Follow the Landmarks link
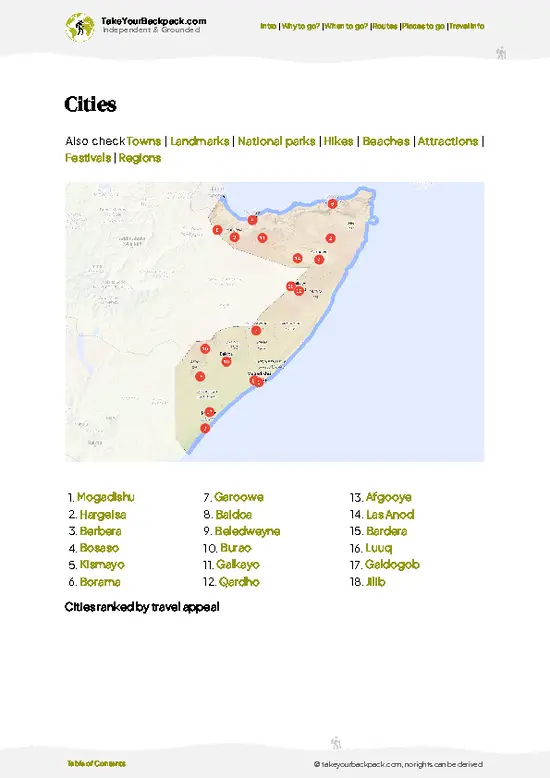Screen dimensions: 550x778 [200, 141]
